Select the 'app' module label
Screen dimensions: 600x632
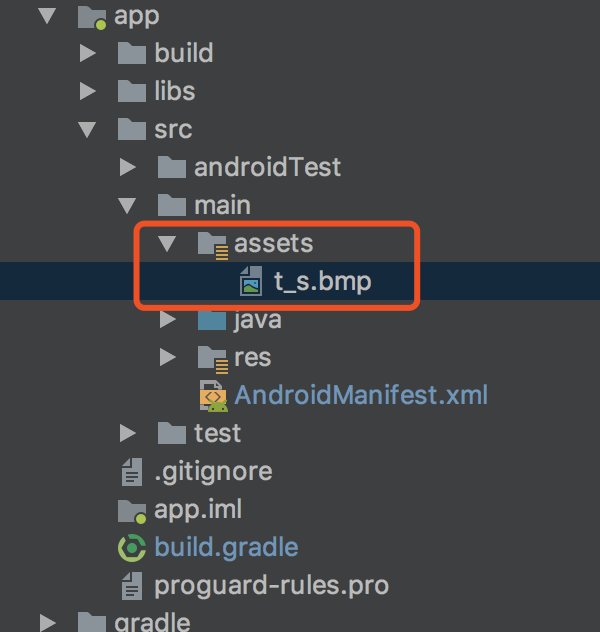pos(137,17)
